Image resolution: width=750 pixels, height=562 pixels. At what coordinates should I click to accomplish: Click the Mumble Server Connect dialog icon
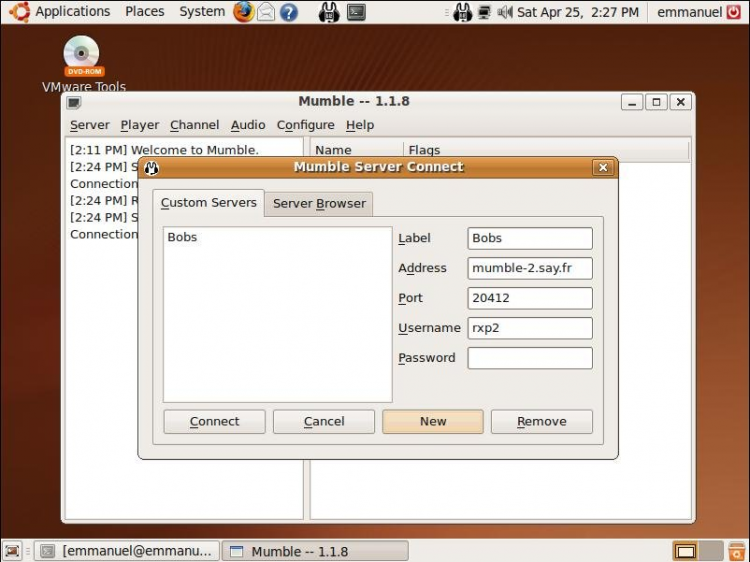coord(151,168)
